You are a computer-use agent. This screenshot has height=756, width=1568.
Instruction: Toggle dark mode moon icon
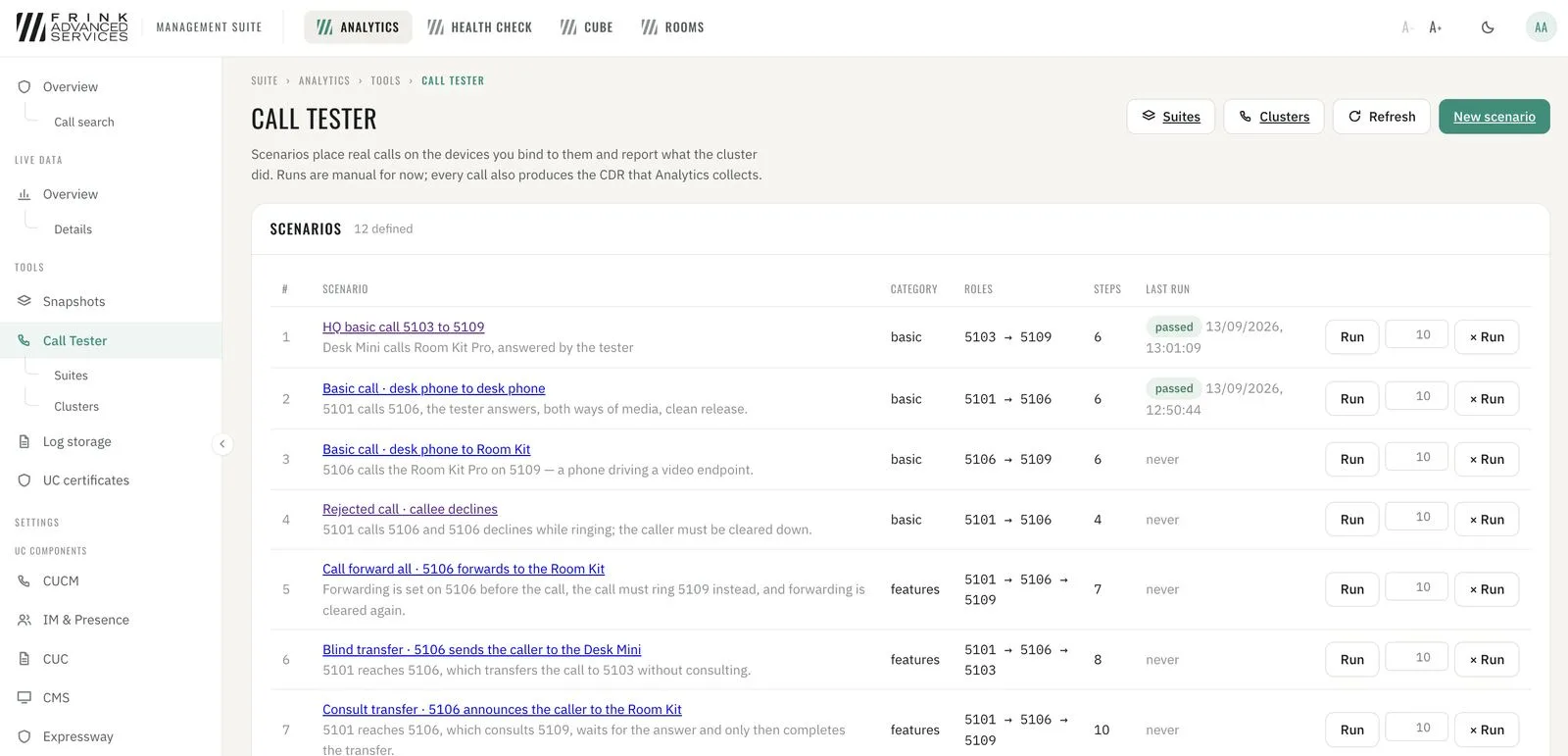click(x=1488, y=27)
